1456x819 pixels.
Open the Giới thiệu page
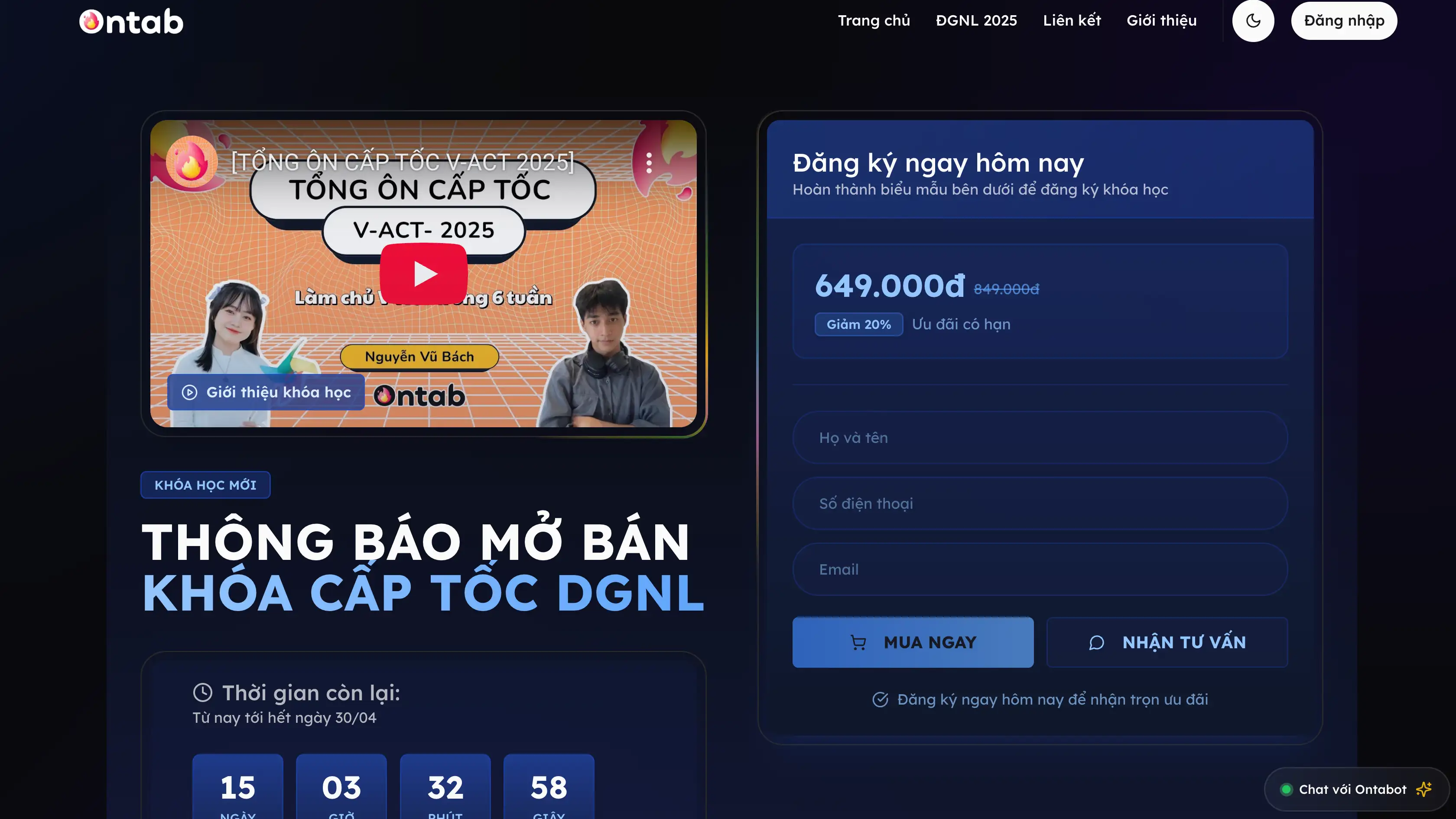coord(1161,20)
